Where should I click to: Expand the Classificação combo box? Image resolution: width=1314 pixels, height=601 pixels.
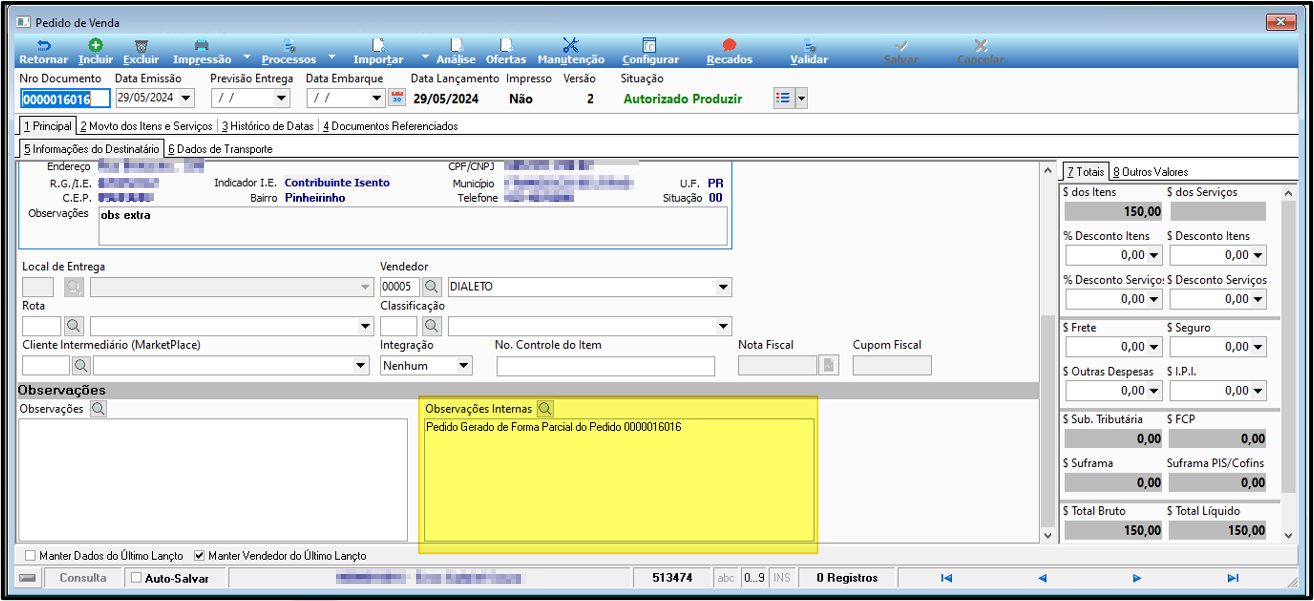(723, 325)
